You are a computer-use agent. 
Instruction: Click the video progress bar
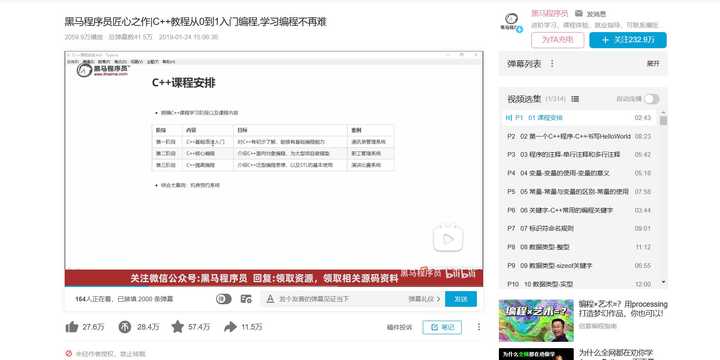pyautogui.click(x=274, y=287)
